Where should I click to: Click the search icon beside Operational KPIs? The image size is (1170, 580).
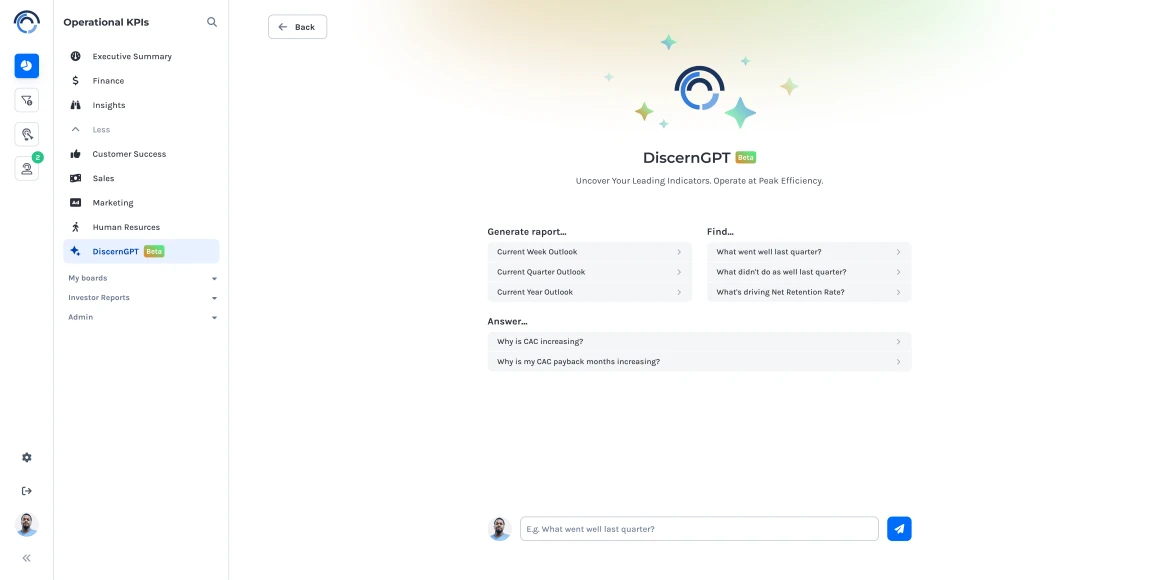[211, 22]
